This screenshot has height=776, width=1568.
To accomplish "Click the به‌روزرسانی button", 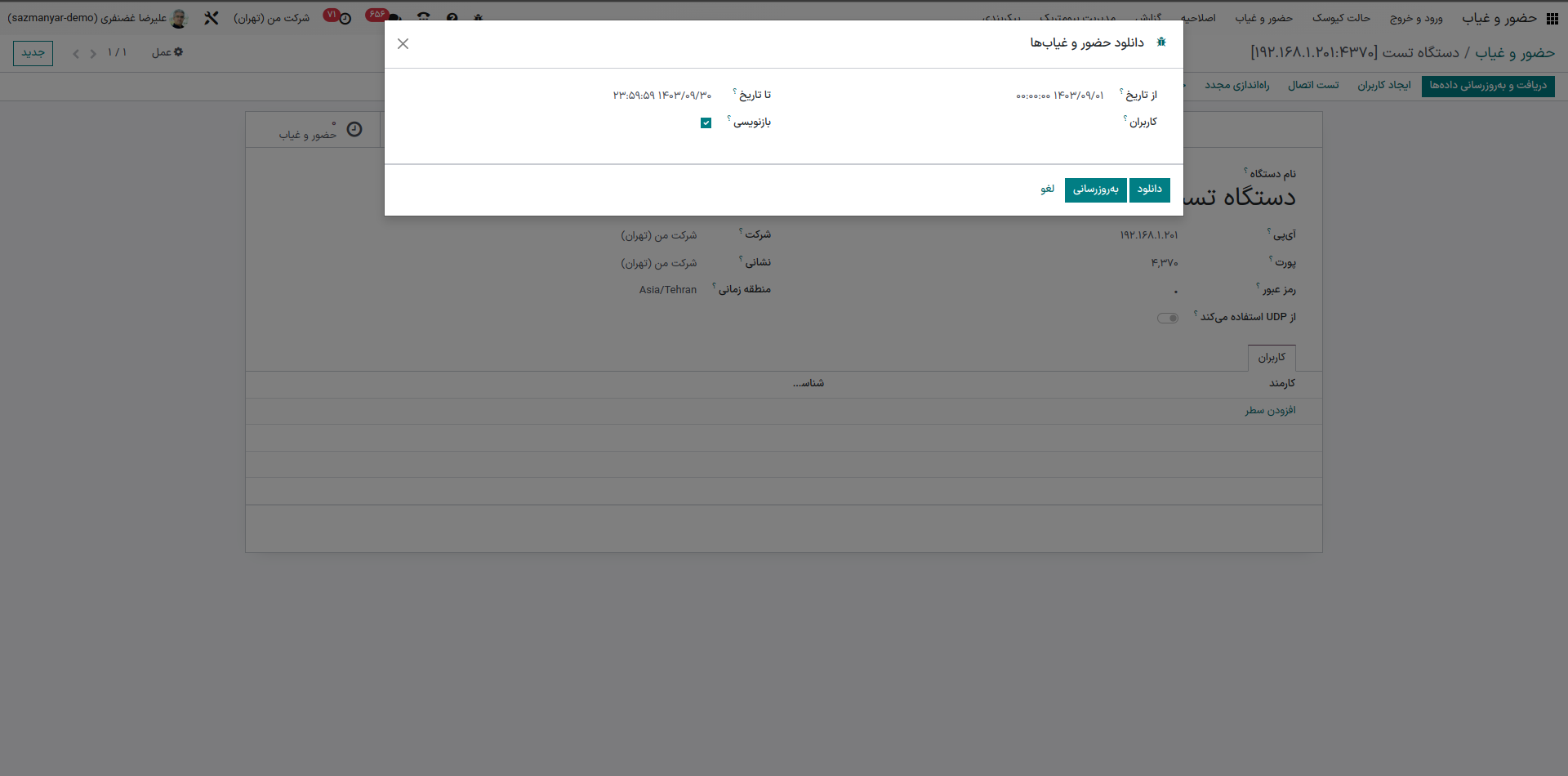I will coord(1095,190).
